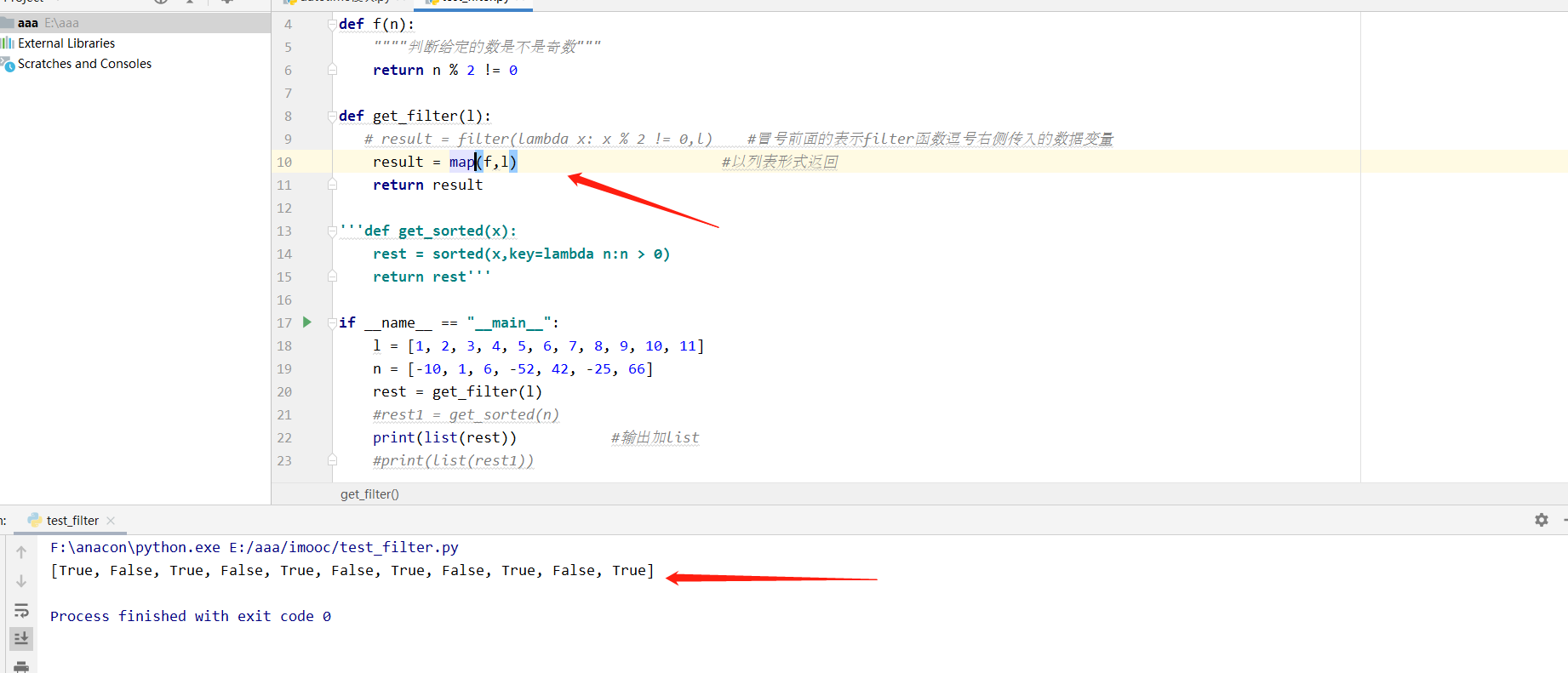The image size is (1568, 673).
Task: Select the aaa project root folder
Action: point(135,23)
